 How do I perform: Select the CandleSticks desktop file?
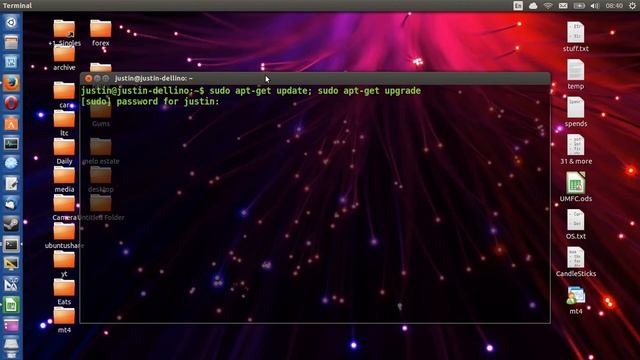(576, 262)
